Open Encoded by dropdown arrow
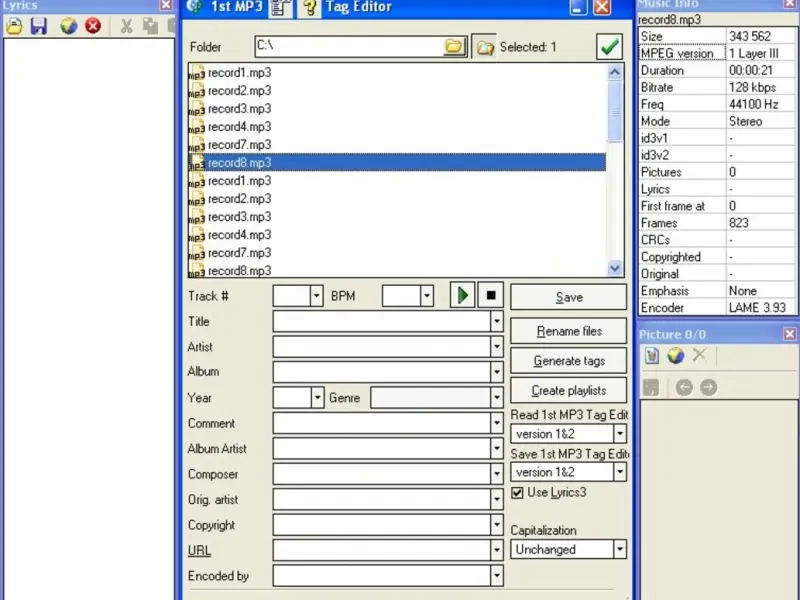Screen dimensions: 800x600 (x=496, y=576)
